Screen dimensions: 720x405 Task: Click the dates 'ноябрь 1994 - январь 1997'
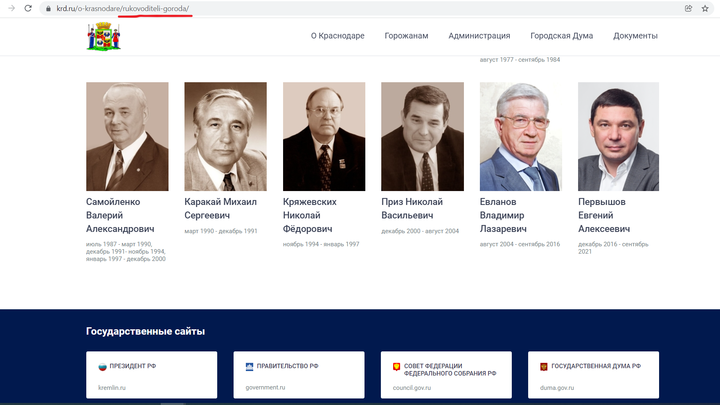pos(321,244)
